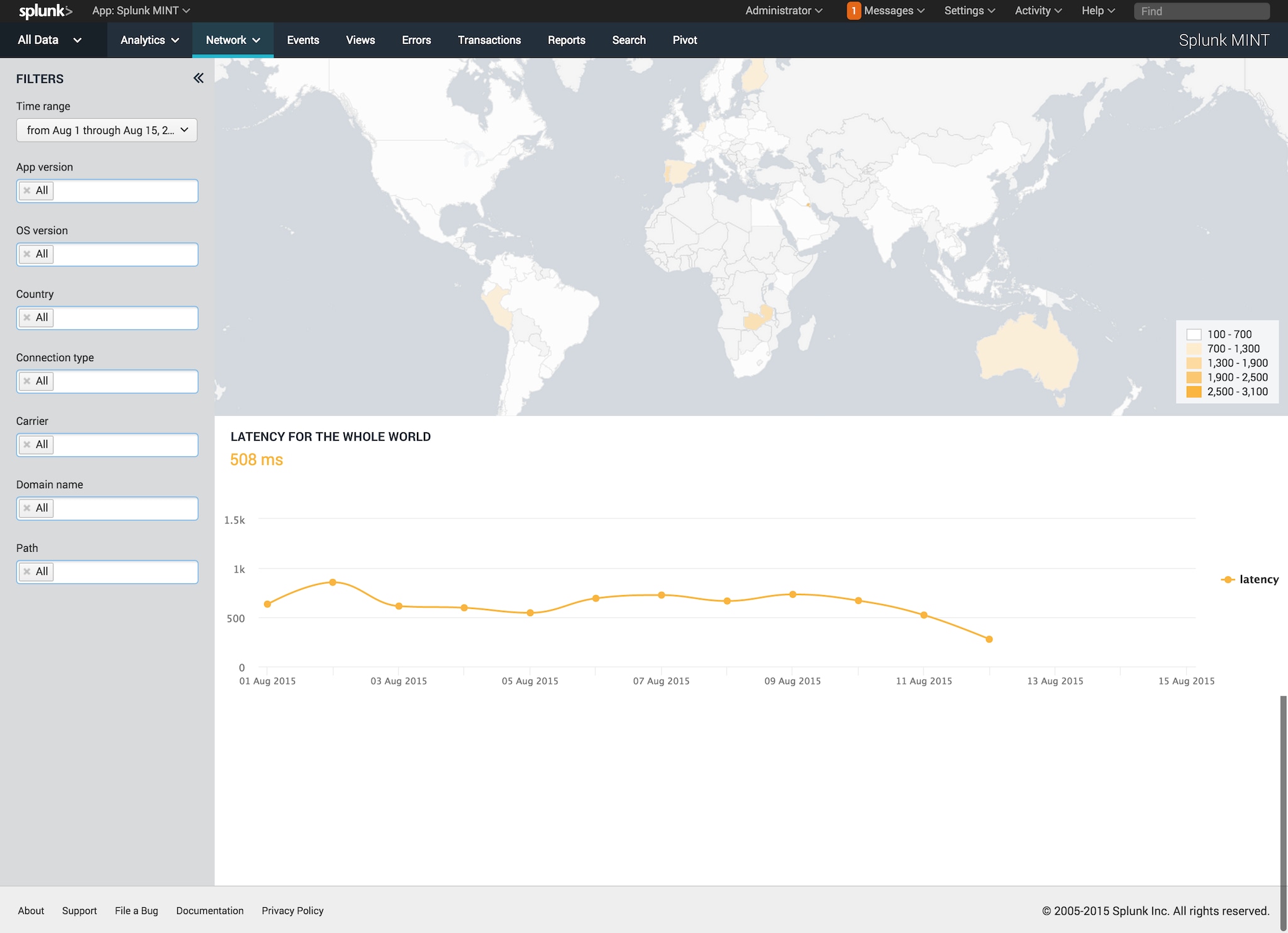Image resolution: width=1288 pixels, height=933 pixels.
Task: Click the File a Bug link
Action: click(136, 910)
